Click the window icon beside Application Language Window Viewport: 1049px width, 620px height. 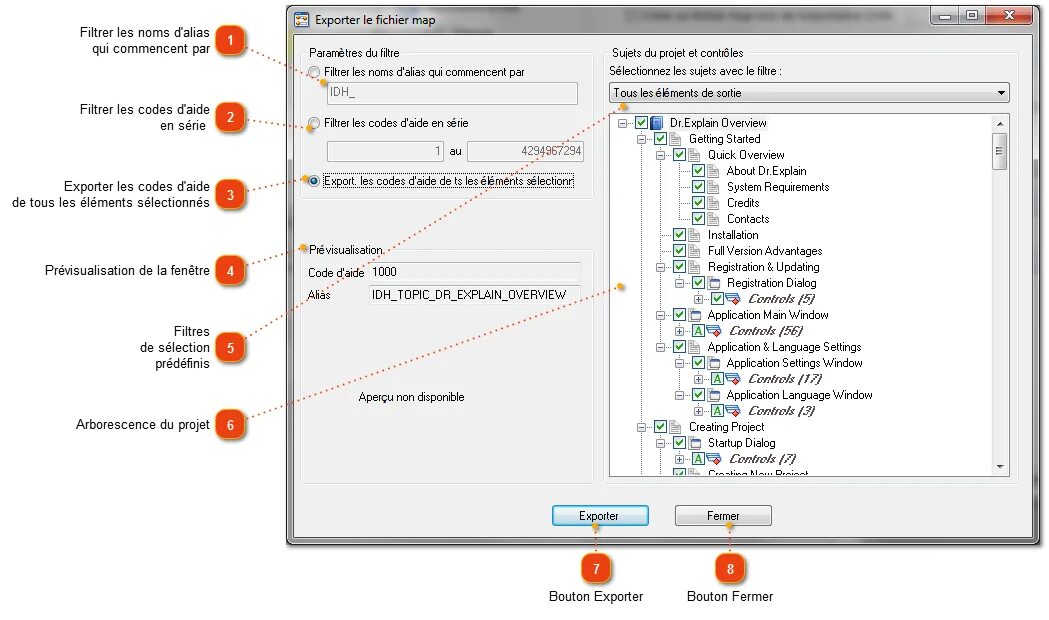coord(714,395)
